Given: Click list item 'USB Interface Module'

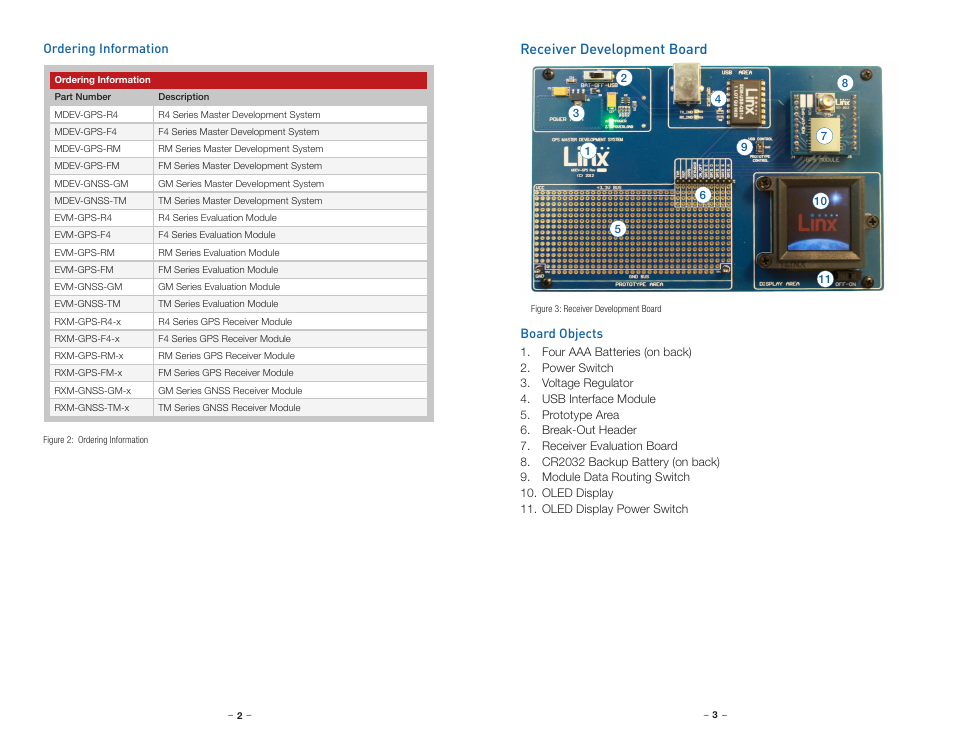Looking at the screenshot, I should 599,399.
